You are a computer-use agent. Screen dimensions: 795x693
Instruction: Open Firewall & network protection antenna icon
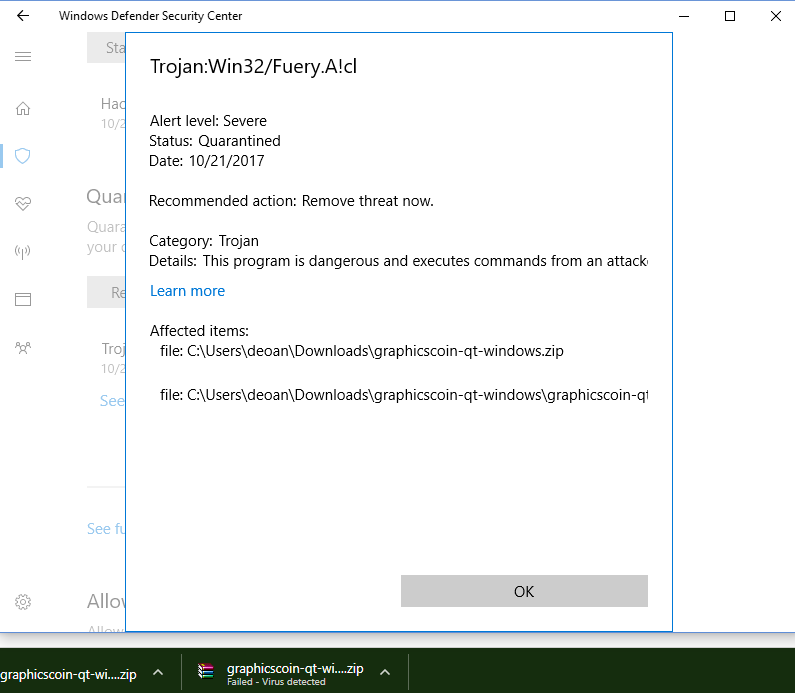[23, 251]
